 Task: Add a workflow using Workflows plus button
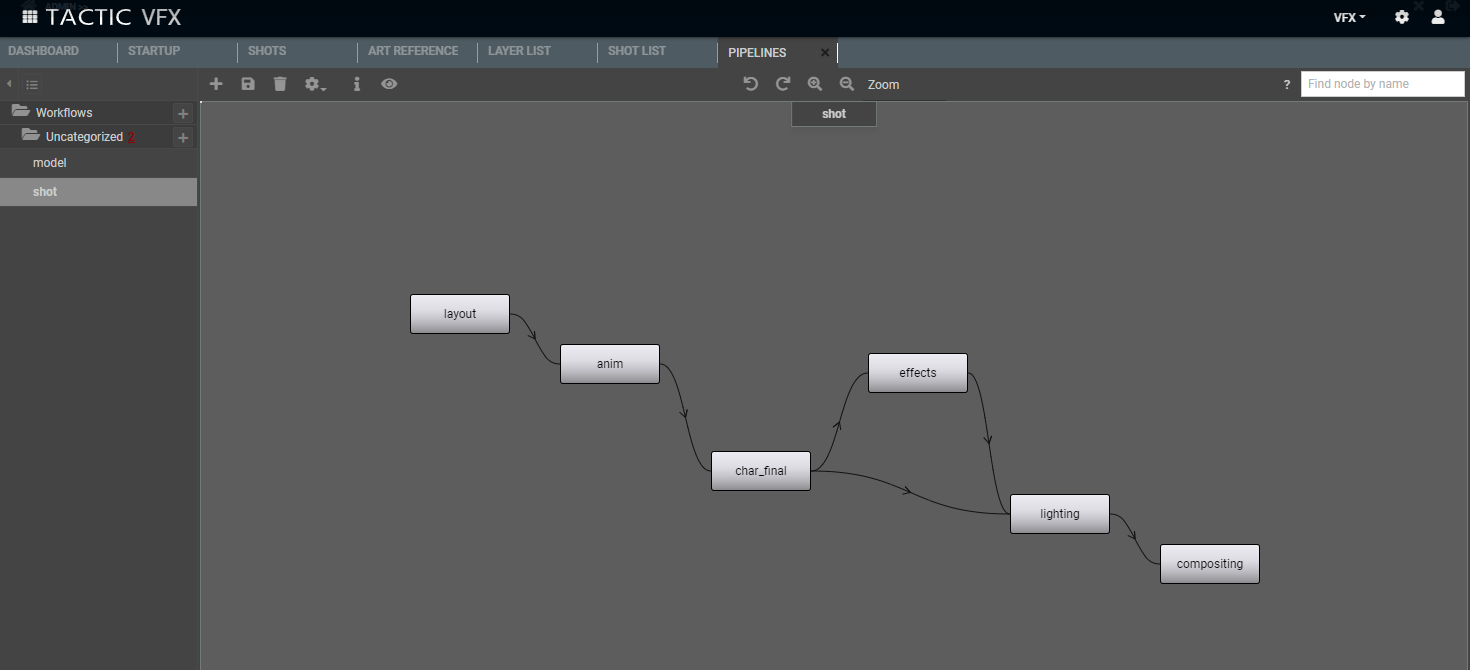183,113
